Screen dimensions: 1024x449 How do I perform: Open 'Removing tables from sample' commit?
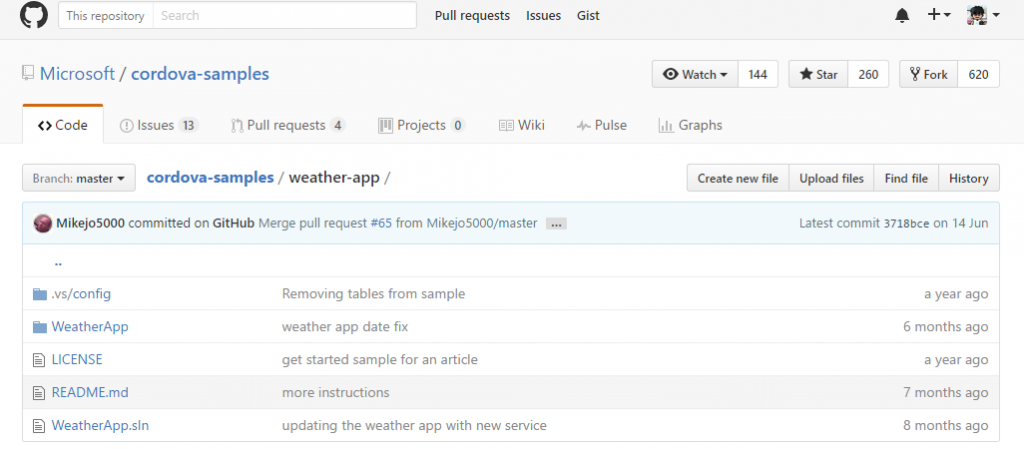pyautogui.click(x=374, y=294)
